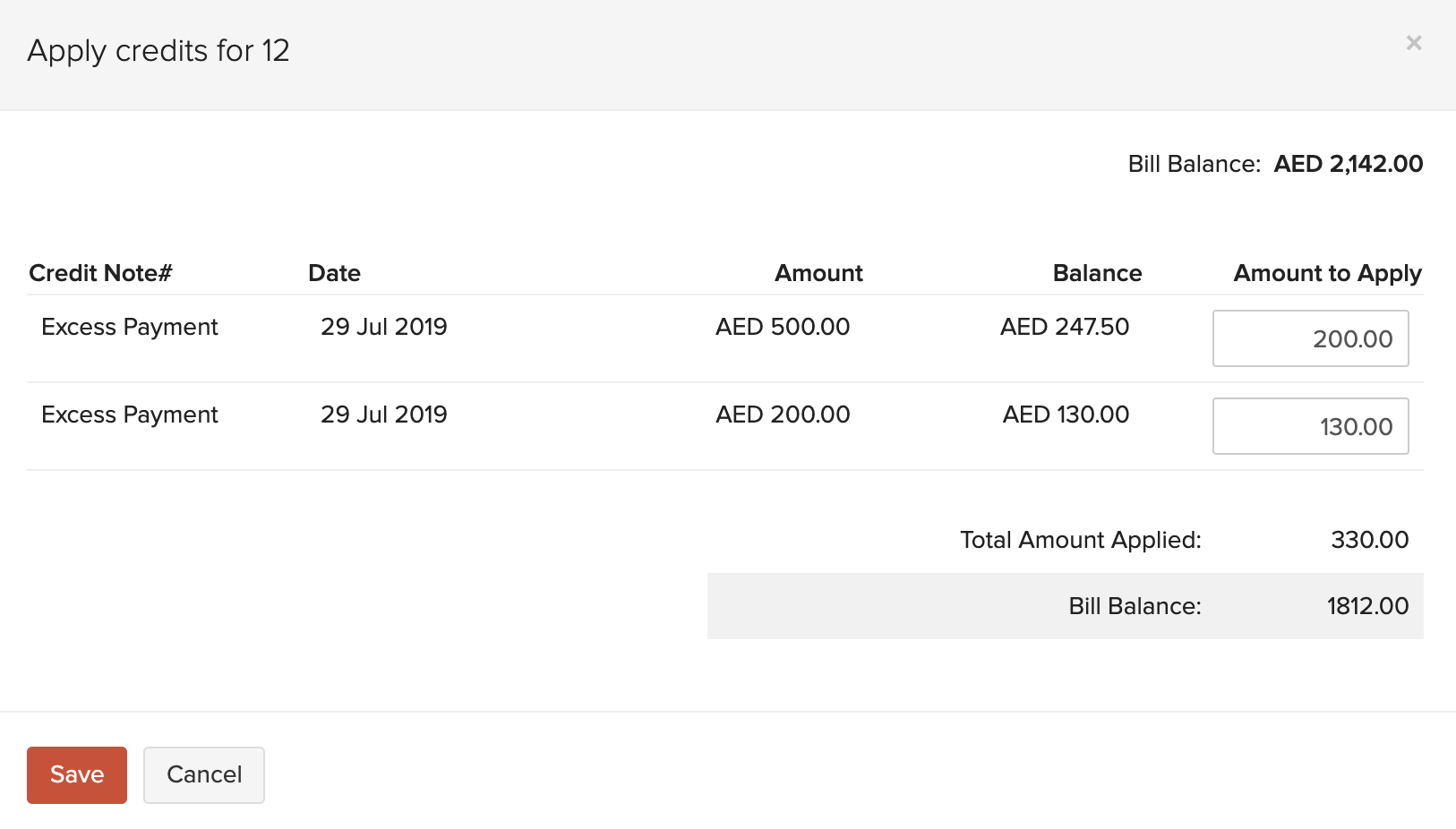The image size is (1456, 829).
Task: Click the AED 2,142.00 bill balance at top
Action: [x=1348, y=164]
